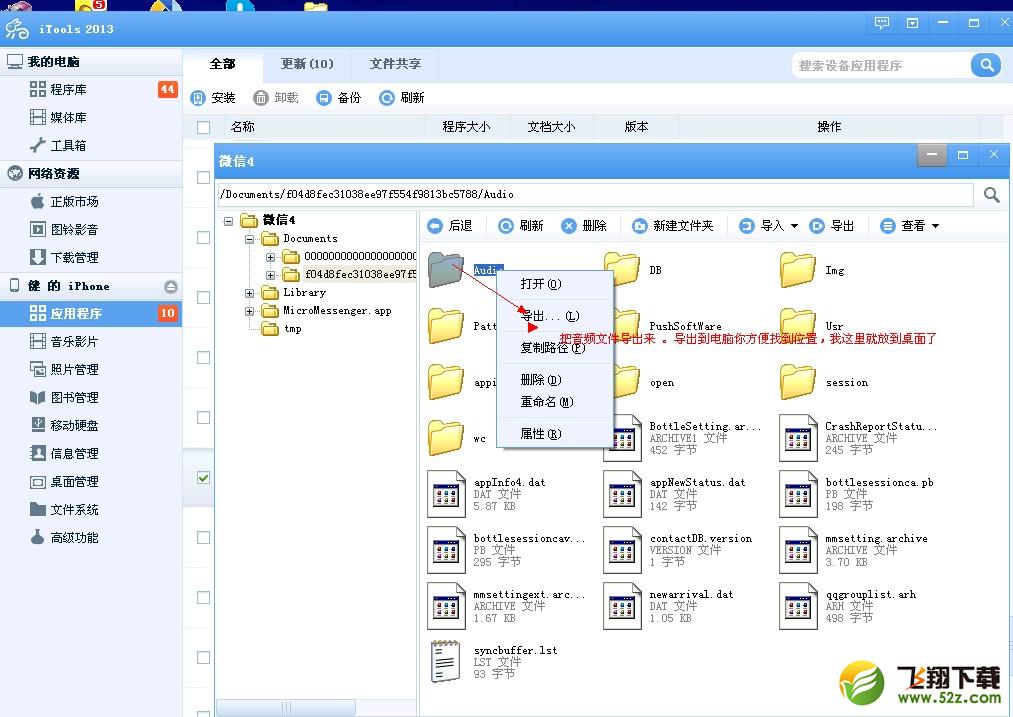Open 移动硬盘 section

(90, 426)
